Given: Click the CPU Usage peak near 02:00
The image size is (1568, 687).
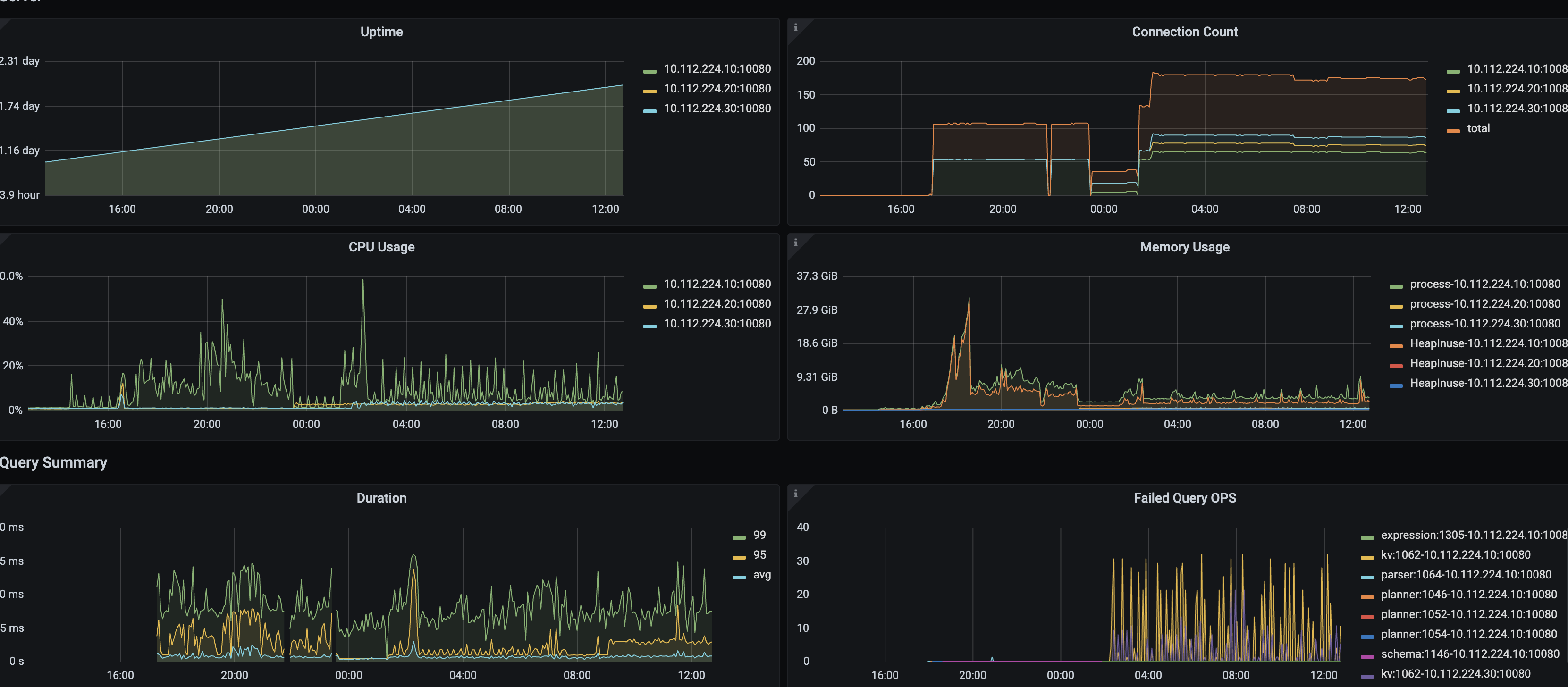Looking at the screenshot, I should [363, 281].
